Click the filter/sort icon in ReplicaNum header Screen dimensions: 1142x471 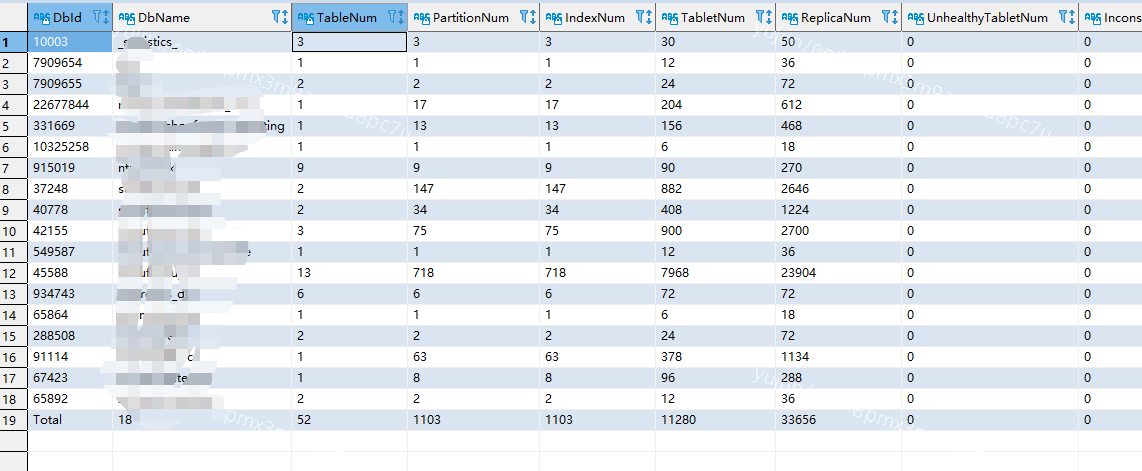click(x=887, y=17)
